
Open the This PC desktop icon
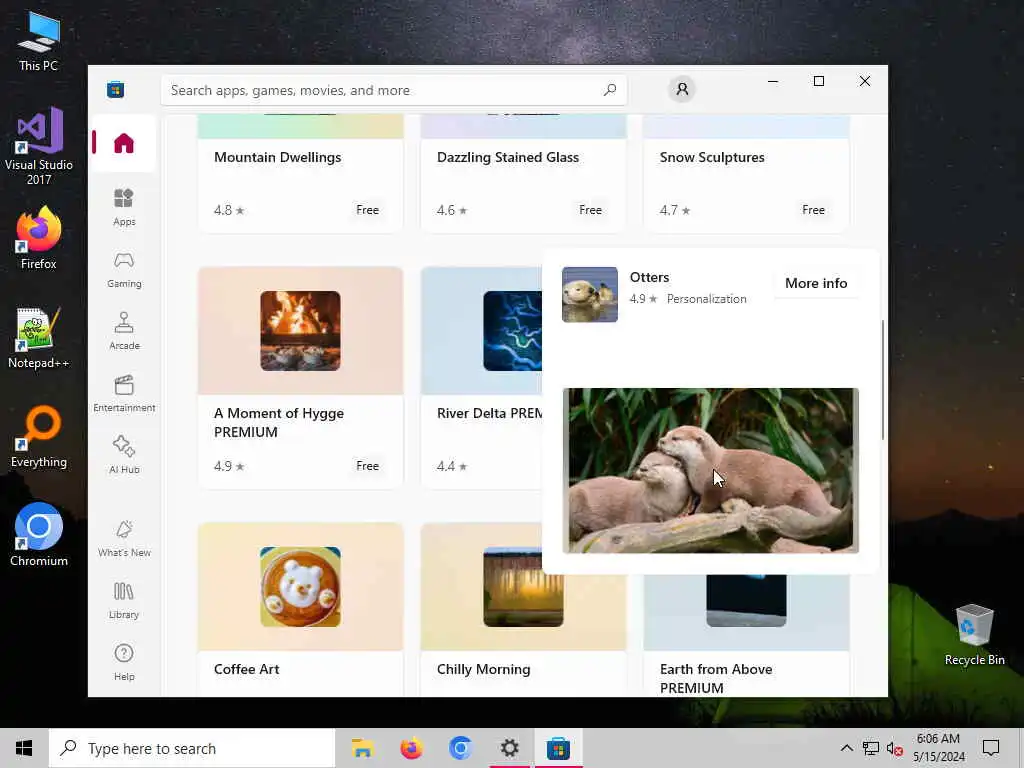[39, 41]
